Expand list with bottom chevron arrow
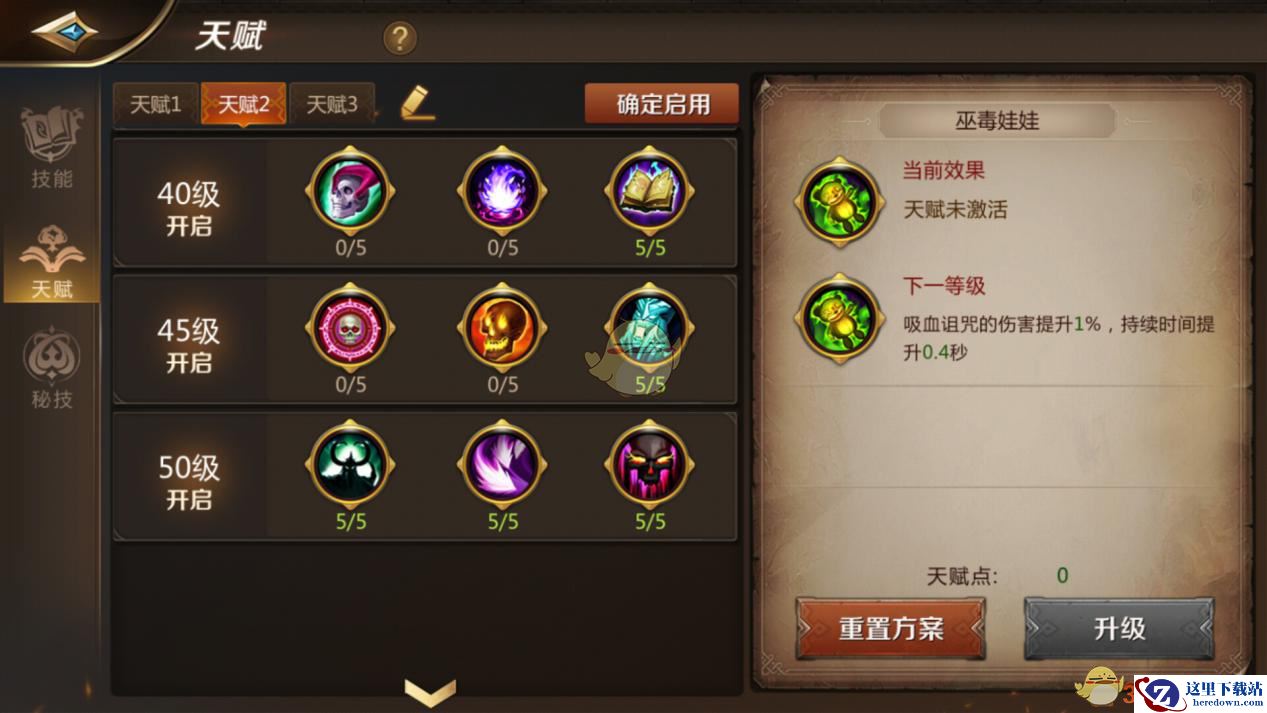This screenshot has width=1267, height=713. pos(430,691)
